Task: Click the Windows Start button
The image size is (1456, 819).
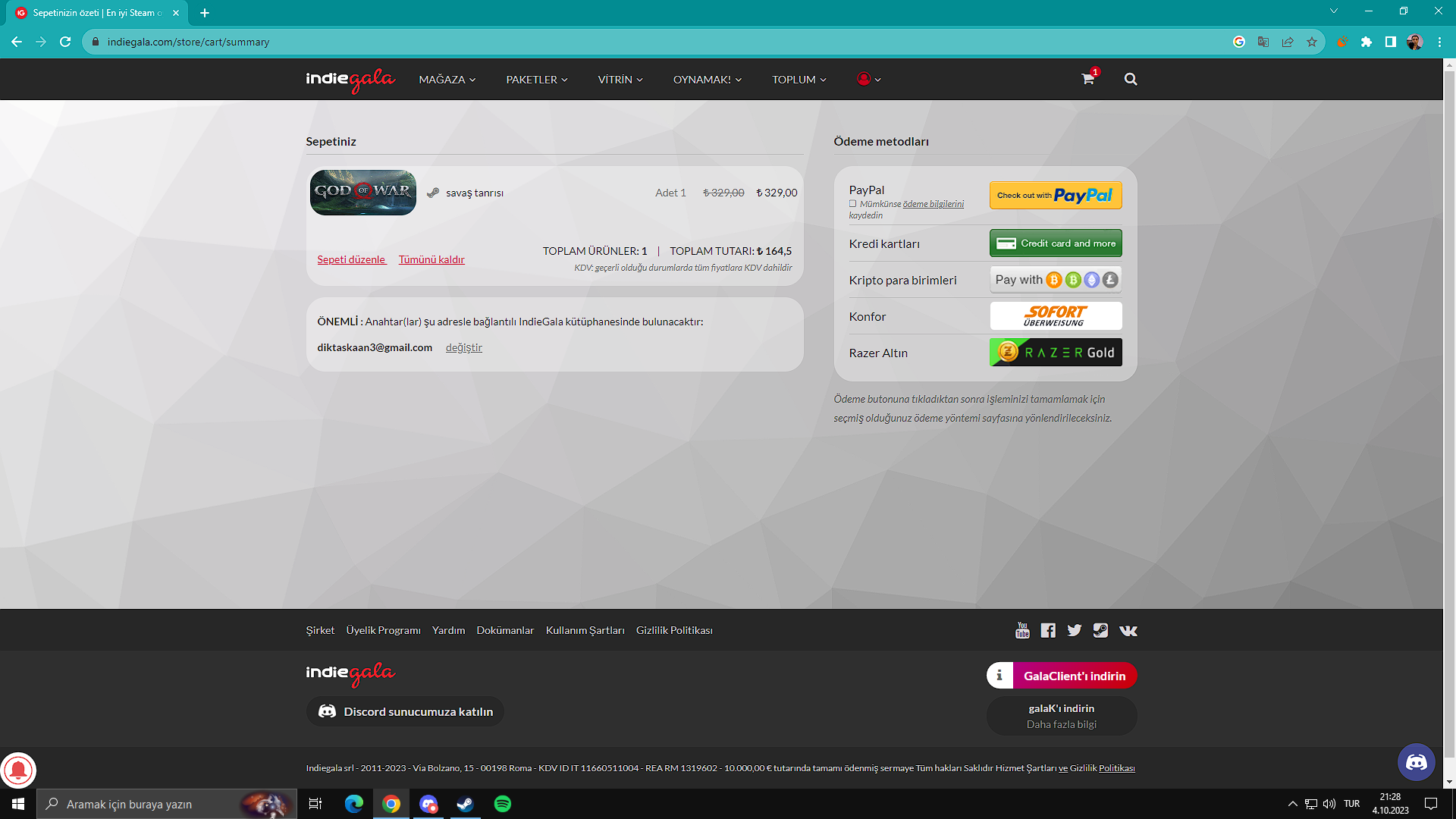Action: point(18,804)
